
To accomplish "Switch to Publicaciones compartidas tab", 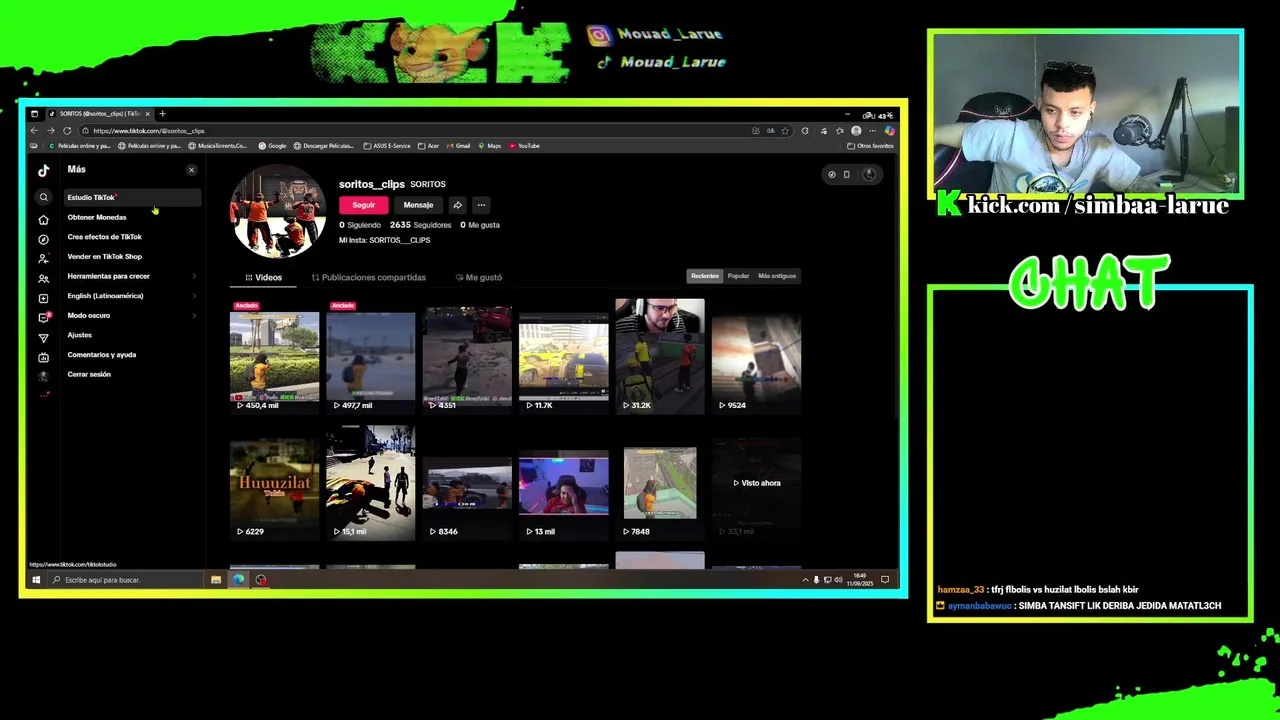I will click(x=369, y=277).
